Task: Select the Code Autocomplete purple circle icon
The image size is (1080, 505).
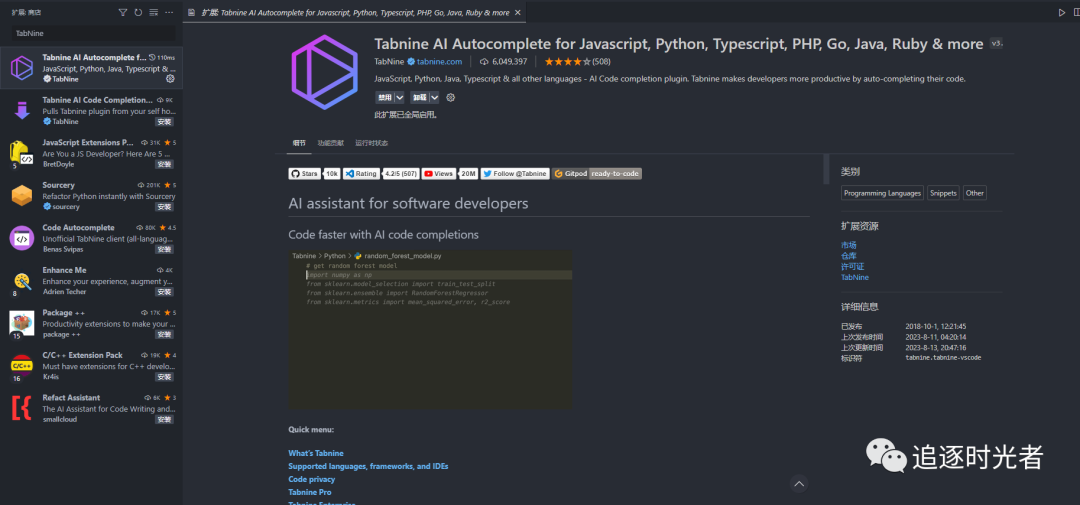Action: pyautogui.click(x=22, y=238)
